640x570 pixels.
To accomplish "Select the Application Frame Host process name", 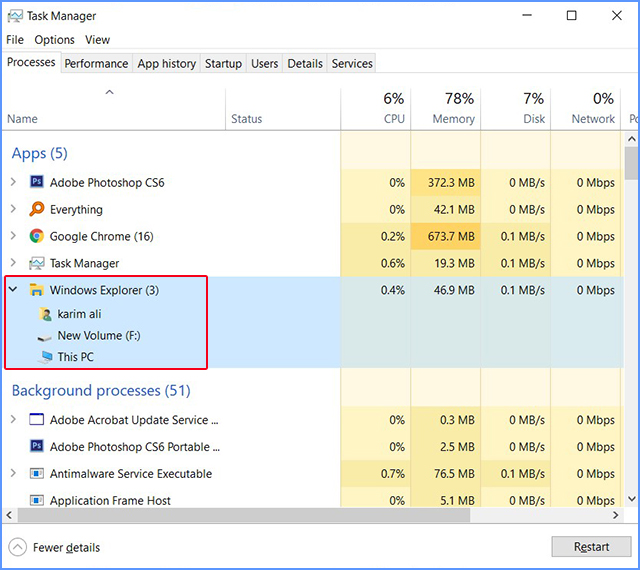I will (x=110, y=501).
